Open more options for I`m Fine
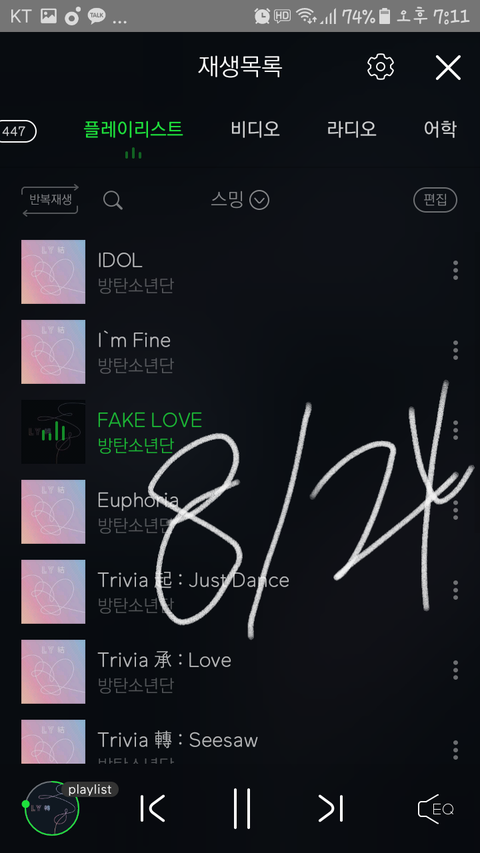 [456, 350]
